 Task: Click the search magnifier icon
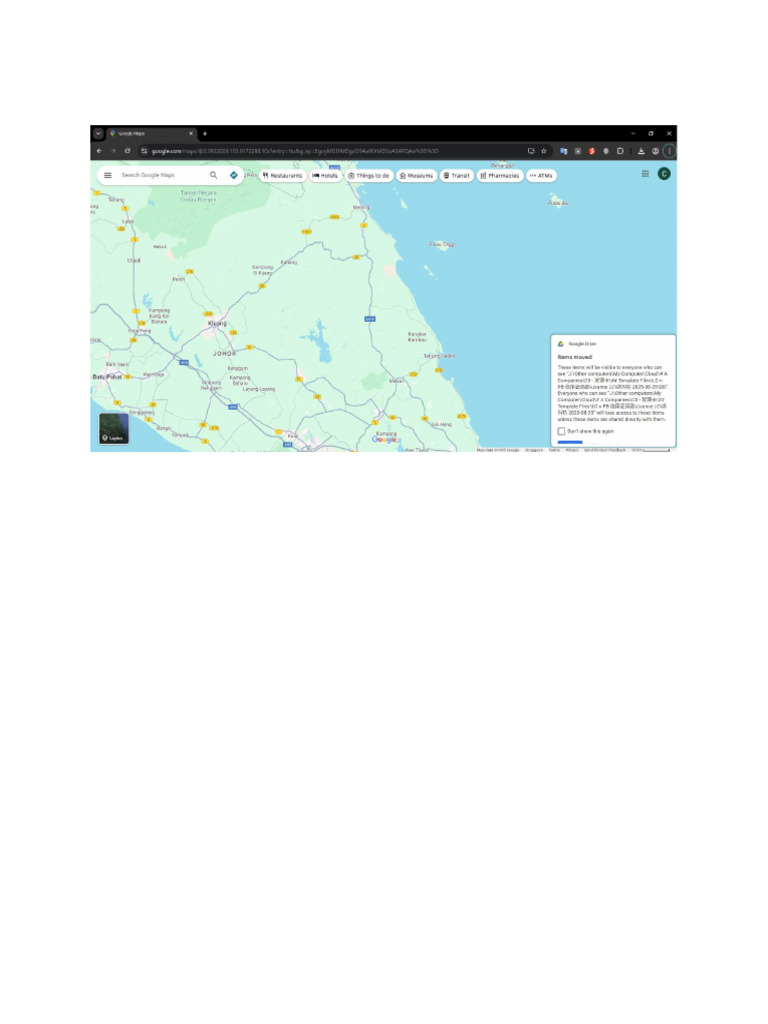[214, 175]
